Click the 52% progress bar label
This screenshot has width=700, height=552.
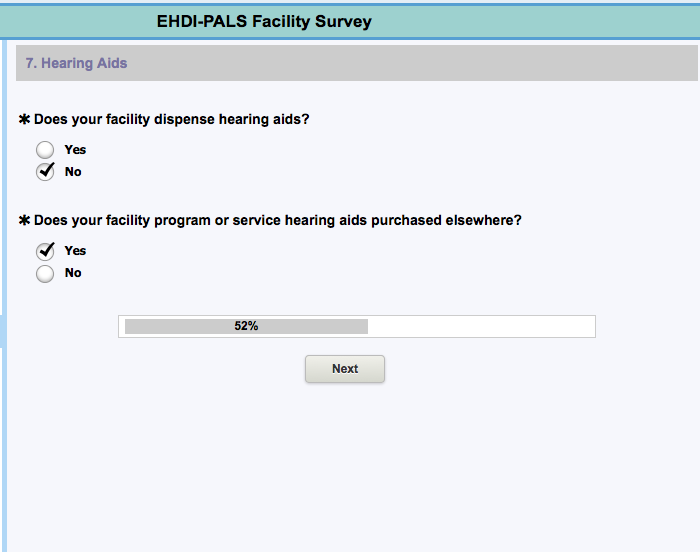coord(246,326)
